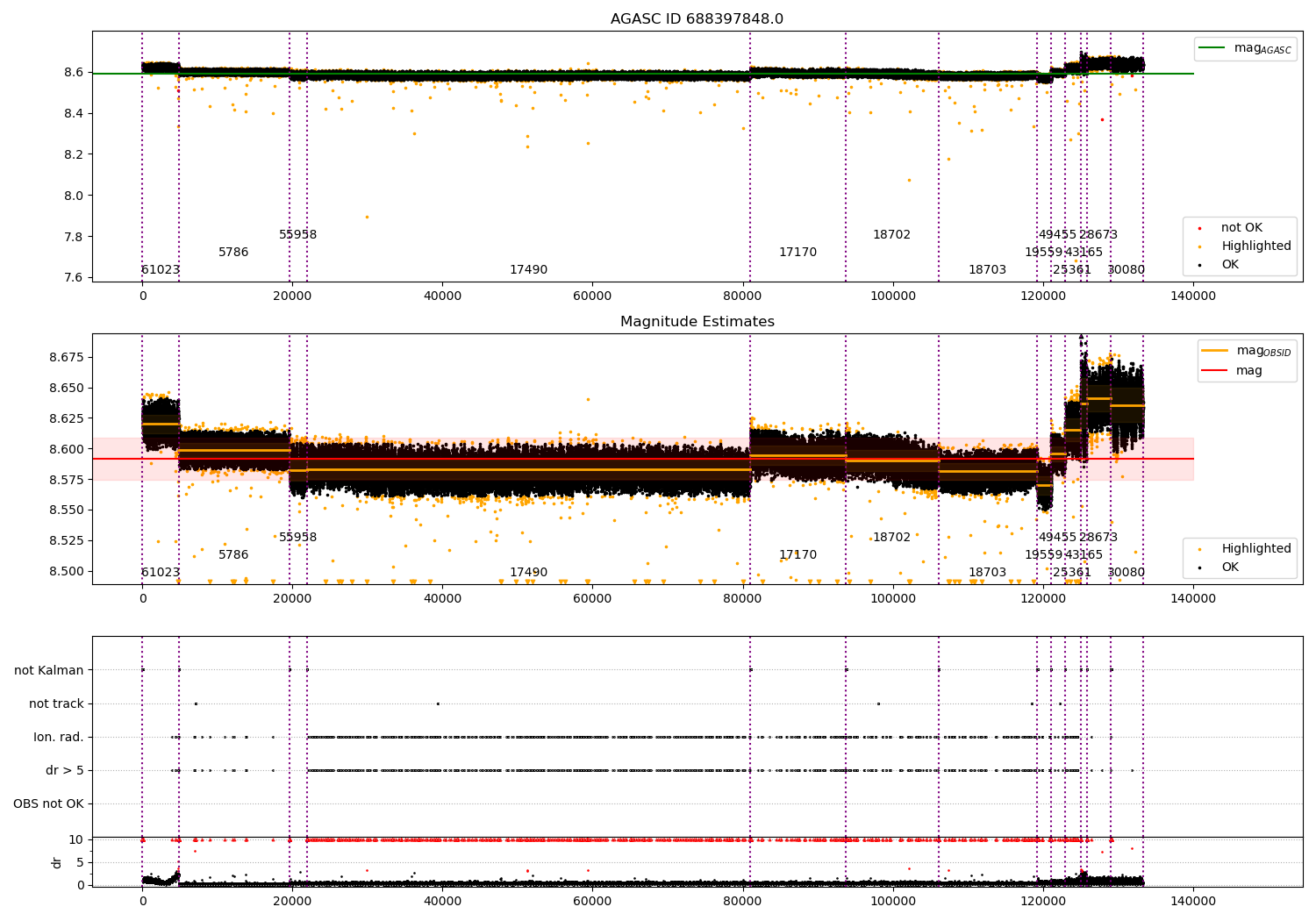Click the 'not Kalman' y-axis label
Screen dimensions: 1316x921
coord(49,671)
